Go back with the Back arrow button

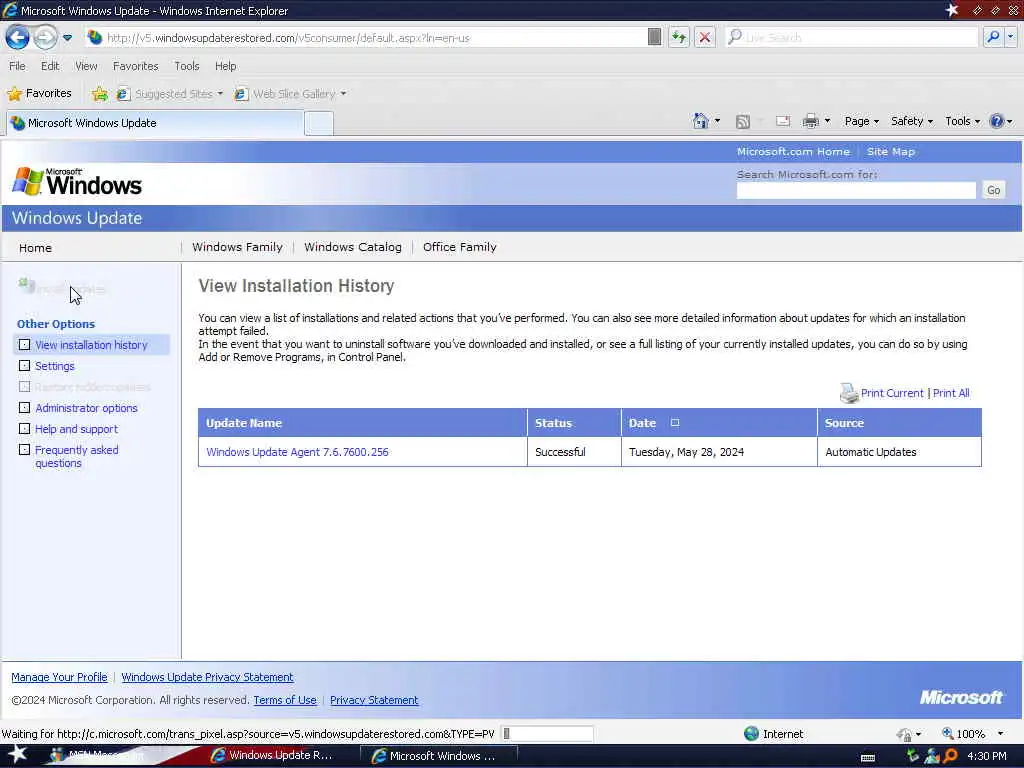coord(18,37)
